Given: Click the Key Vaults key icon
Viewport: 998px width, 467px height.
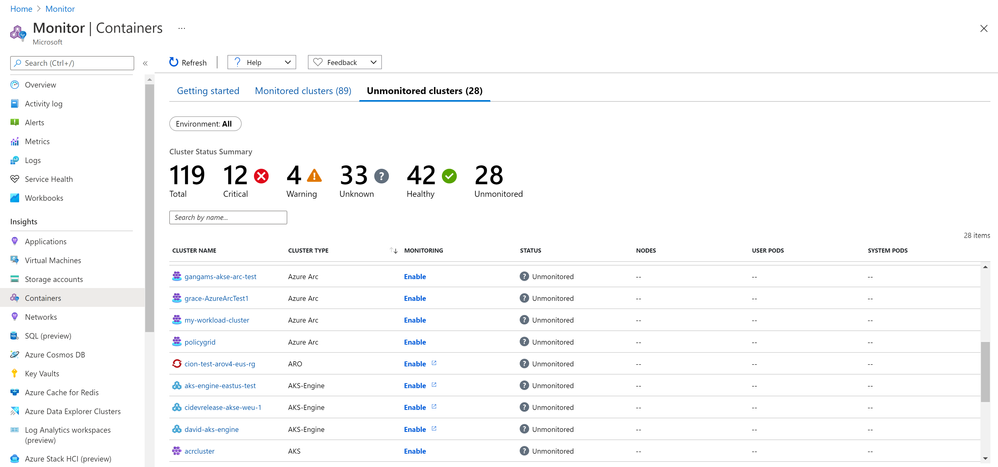Looking at the screenshot, I should 15,373.
